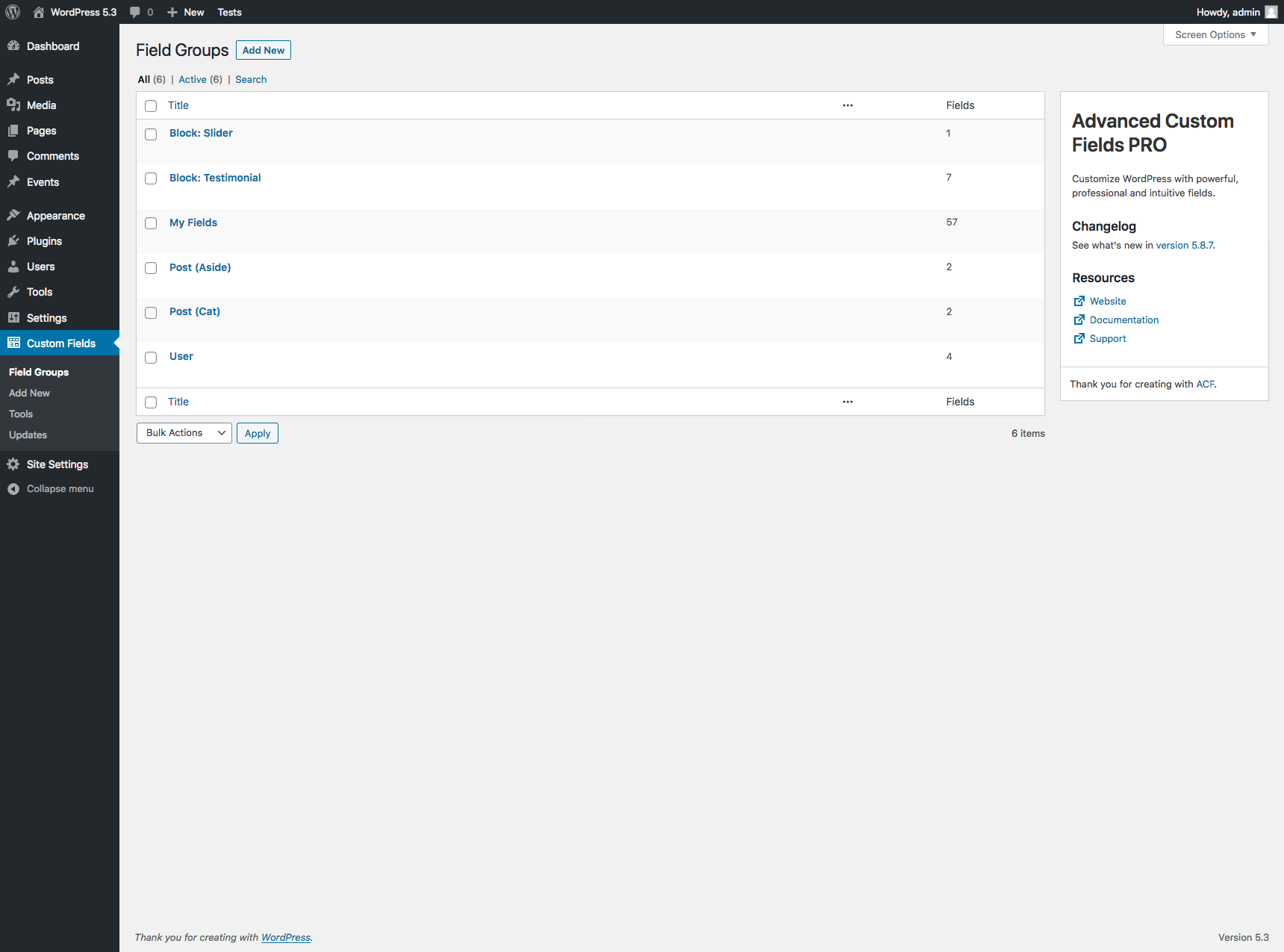Open the Howdy, admin account menu
Image resolution: width=1284 pixels, height=952 pixels.
[1236, 12]
